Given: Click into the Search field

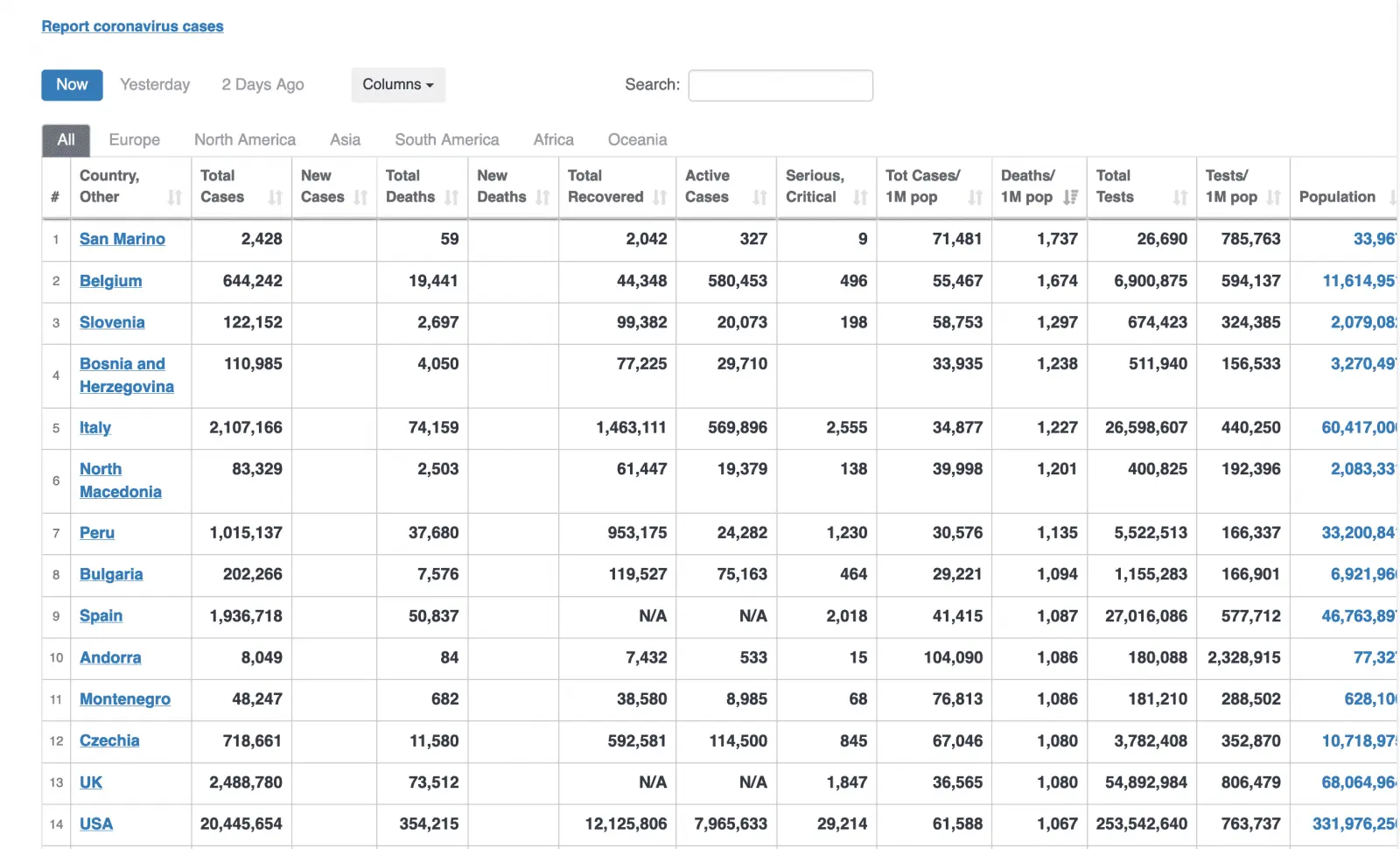Looking at the screenshot, I should pos(780,86).
